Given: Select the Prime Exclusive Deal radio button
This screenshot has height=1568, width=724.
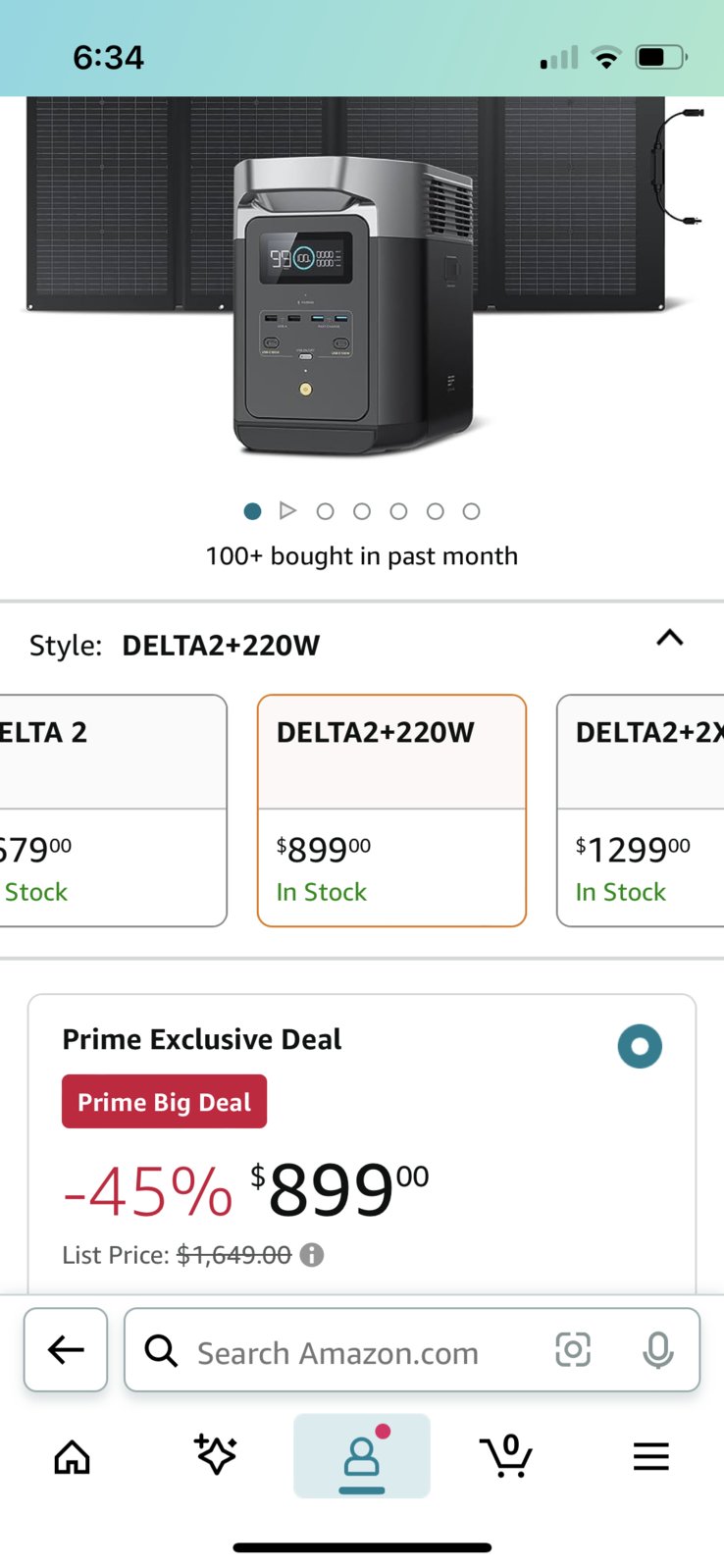Looking at the screenshot, I should click(640, 1046).
